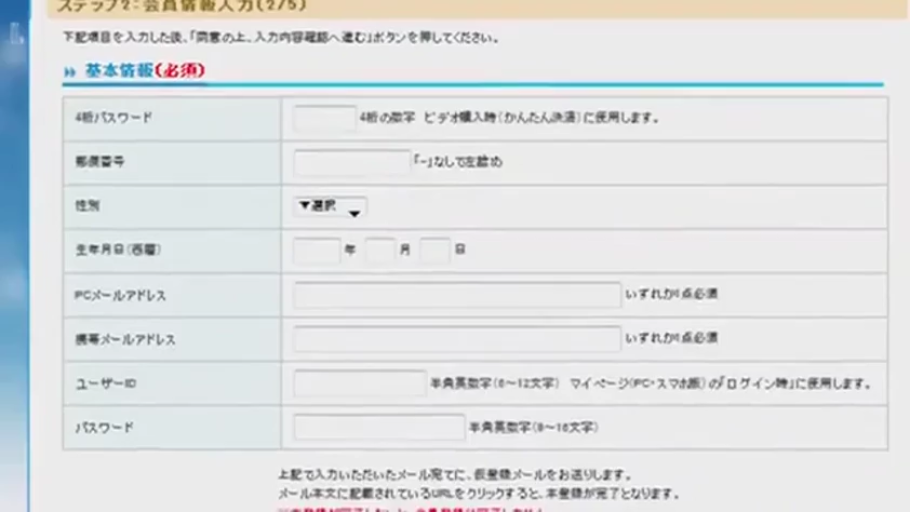Click the PCメールアドレス row label

tap(120, 295)
